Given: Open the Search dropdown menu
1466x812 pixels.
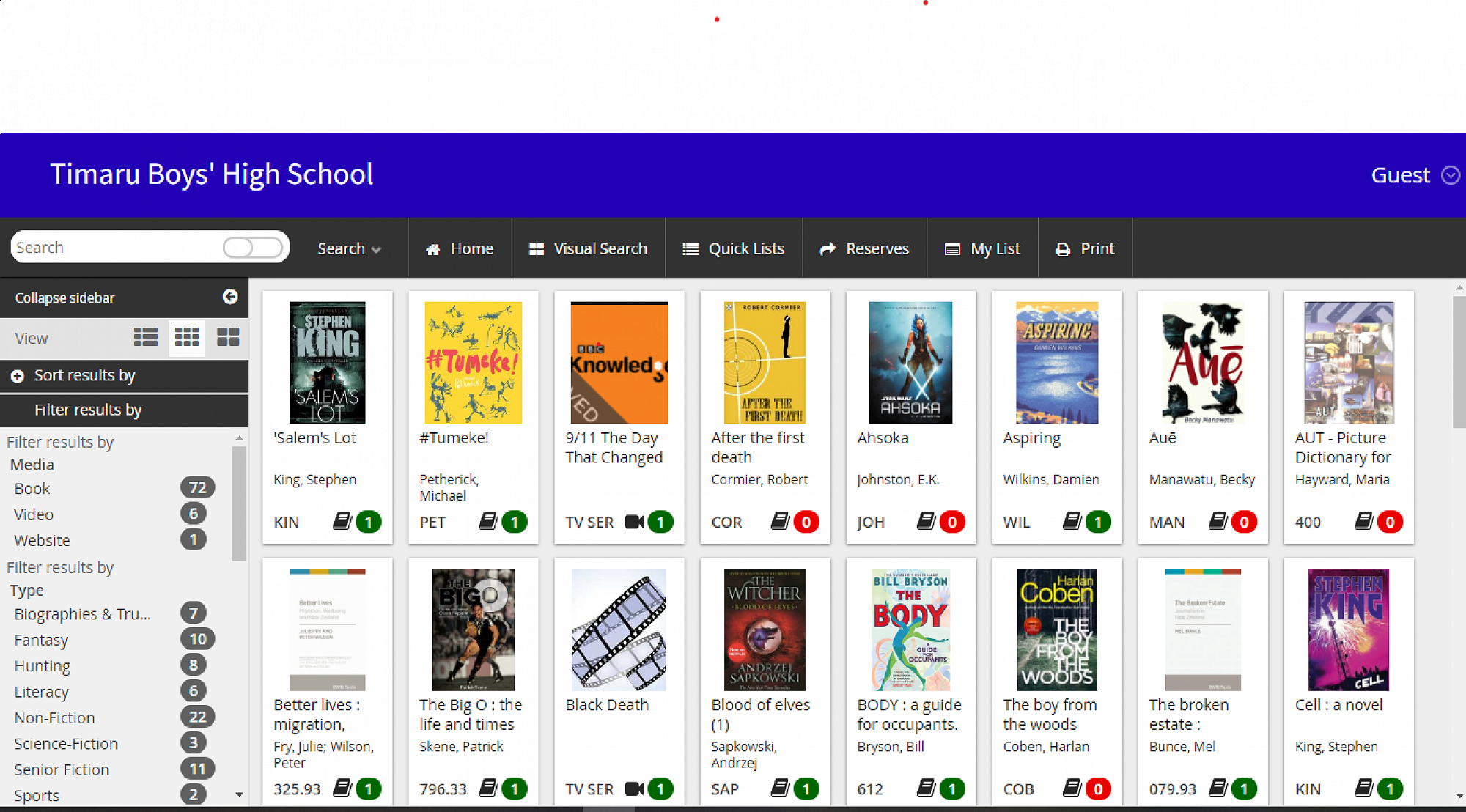Looking at the screenshot, I should pyautogui.click(x=349, y=249).
